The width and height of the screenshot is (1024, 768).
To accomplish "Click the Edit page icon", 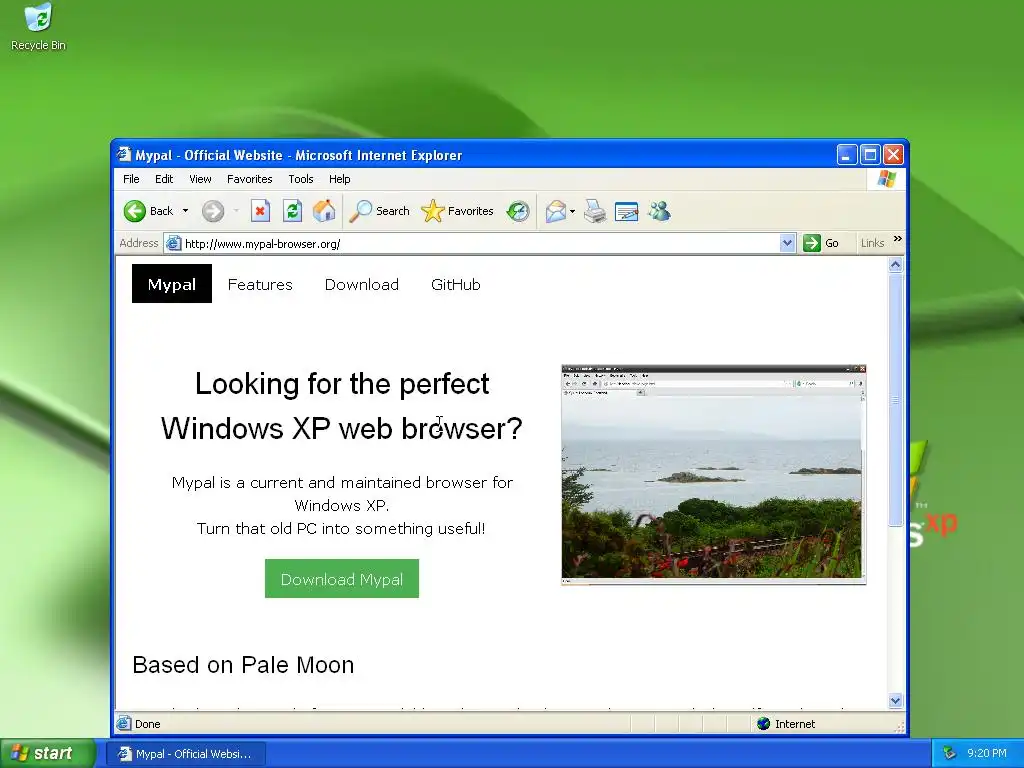I will point(626,211).
